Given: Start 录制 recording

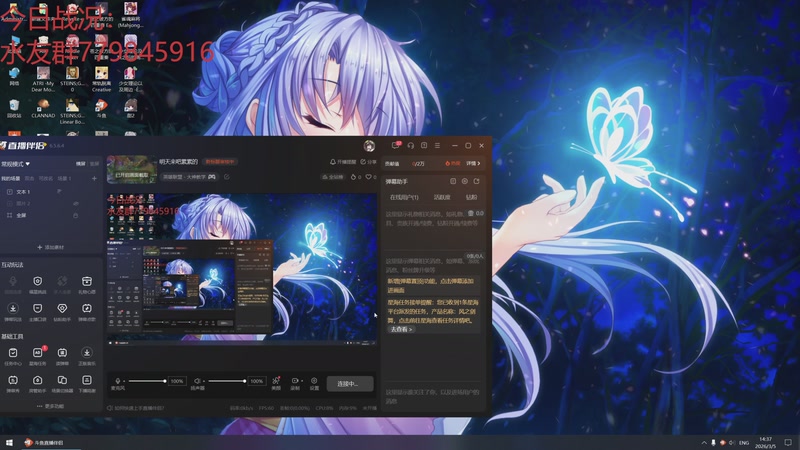Looking at the screenshot, I should coord(294,383).
